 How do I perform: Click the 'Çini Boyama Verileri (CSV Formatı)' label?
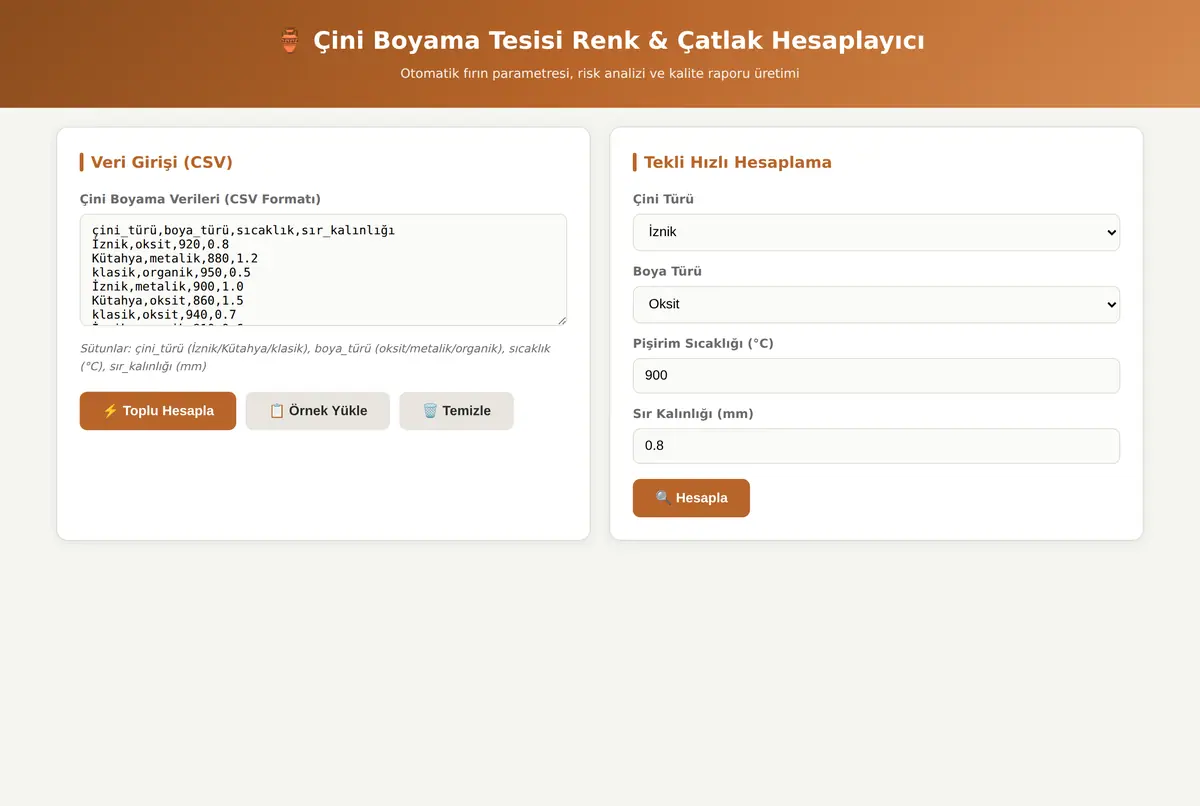tap(200, 199)
